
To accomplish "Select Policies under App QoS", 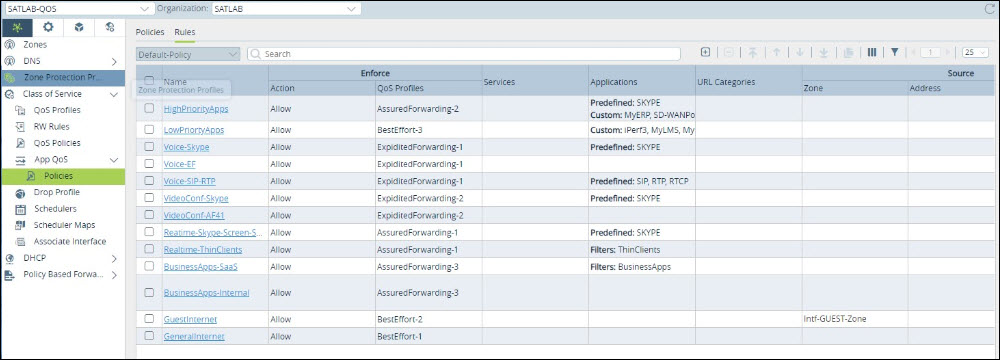I will point(62,176).
